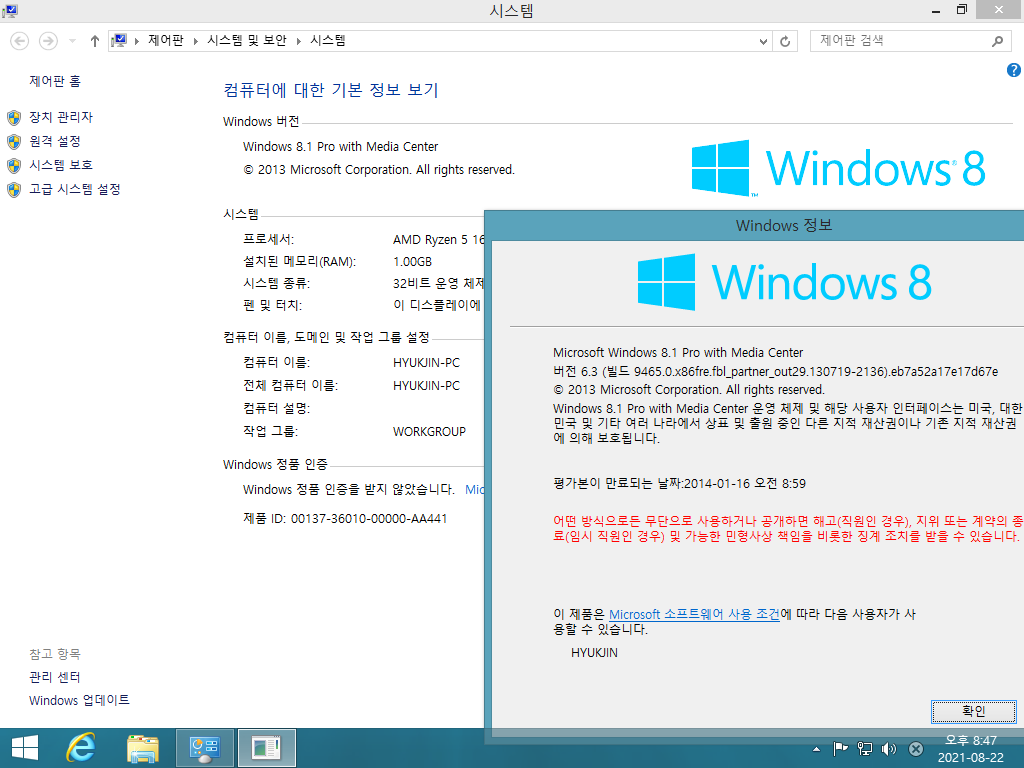This screenshot has height=768, width=1024.
Task: Open 장치 관리자 in the sidebar
Action: (61, 117)
